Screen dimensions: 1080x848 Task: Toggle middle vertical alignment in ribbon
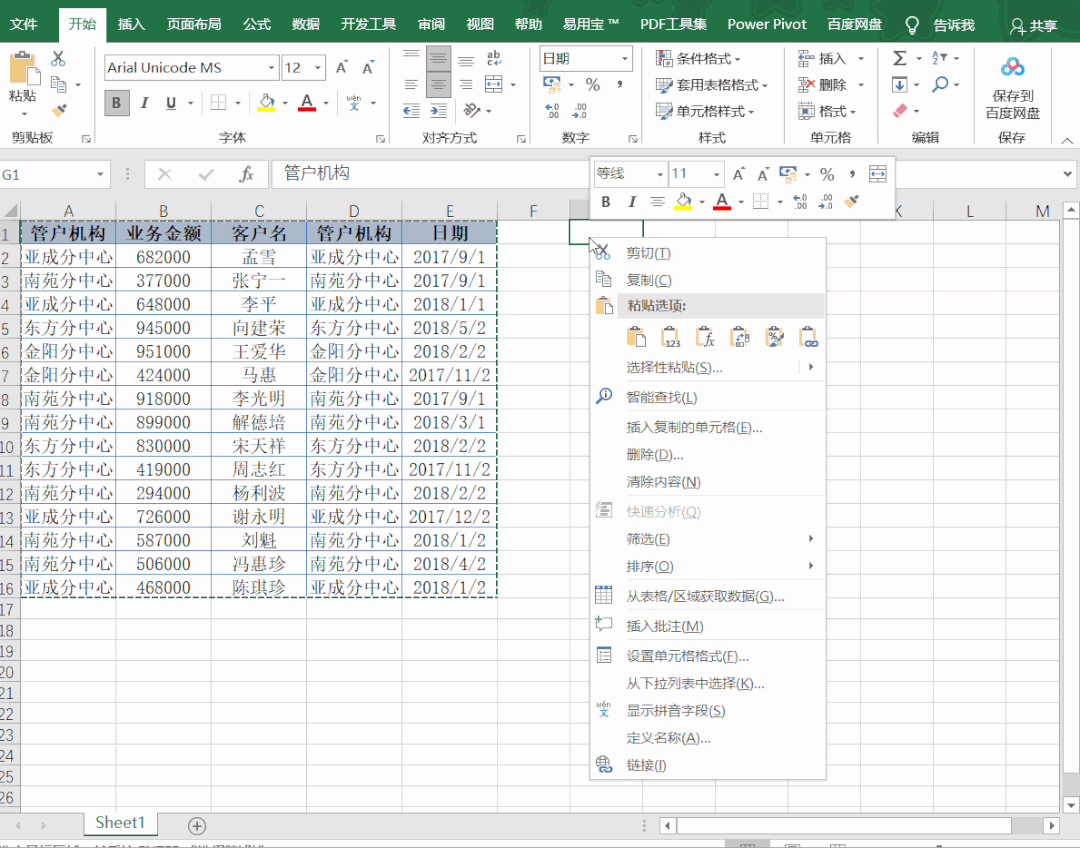click(438, 59)
